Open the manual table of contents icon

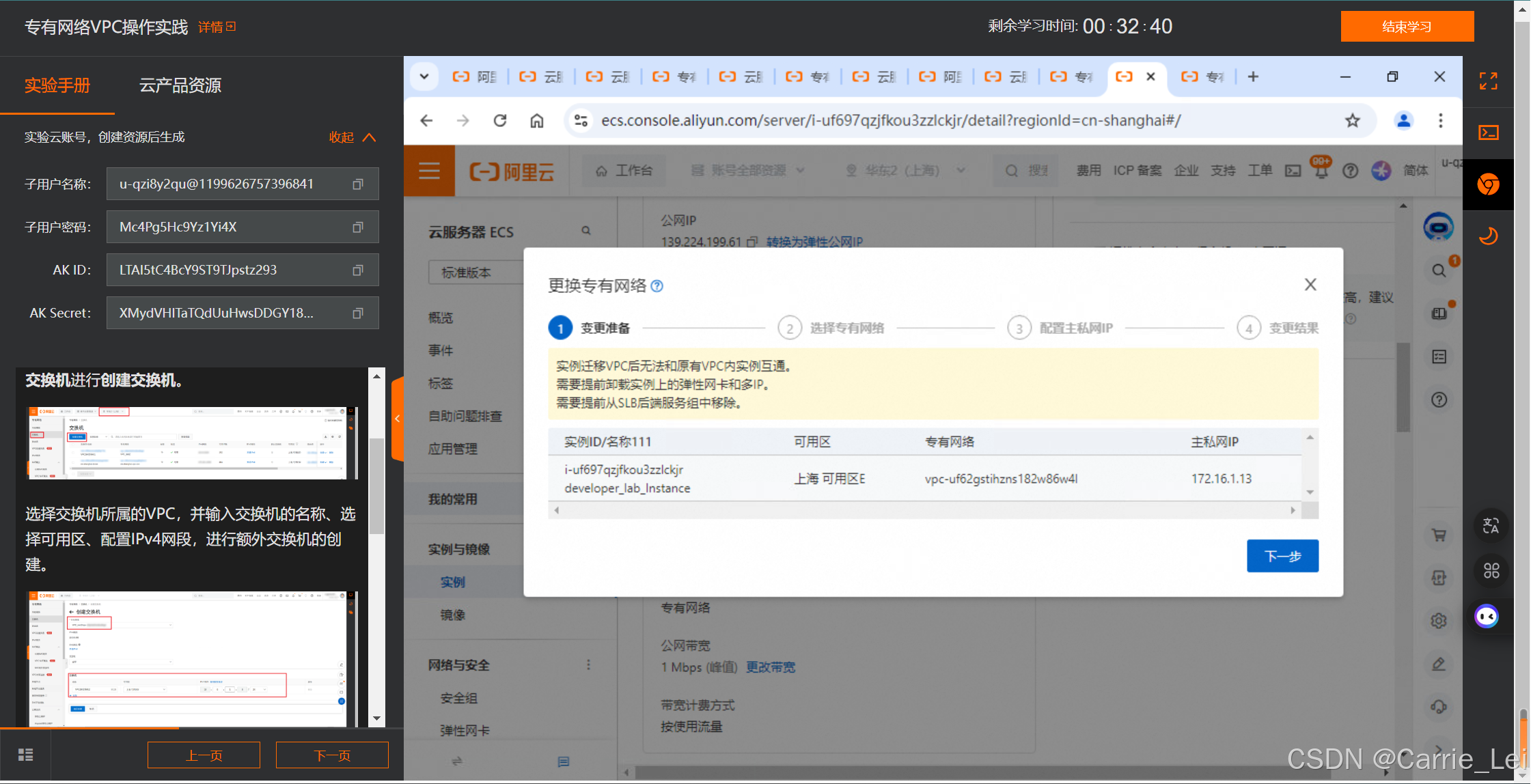25,755
